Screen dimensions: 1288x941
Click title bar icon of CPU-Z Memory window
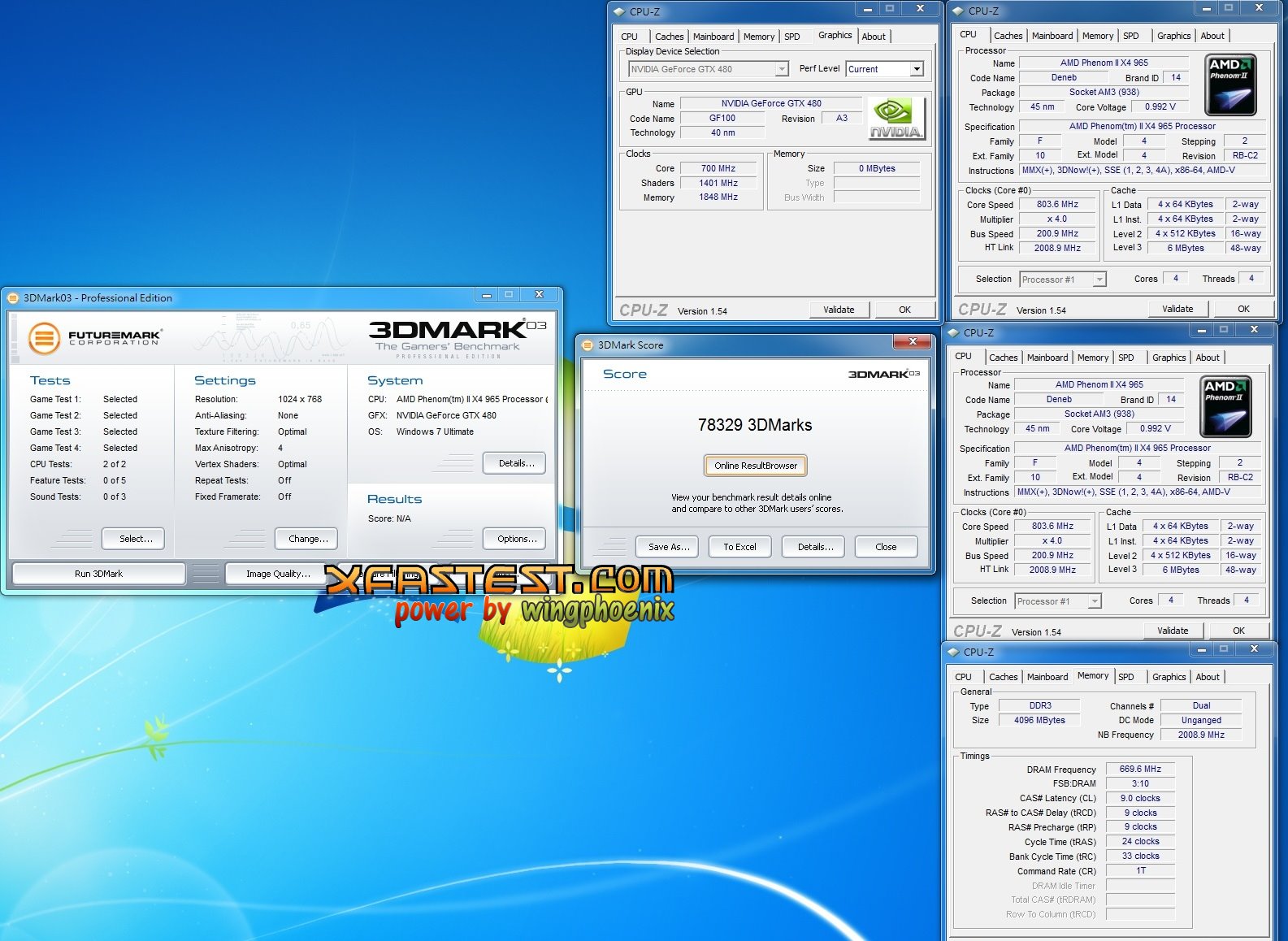pyautogui.click(x=953, y=653)
